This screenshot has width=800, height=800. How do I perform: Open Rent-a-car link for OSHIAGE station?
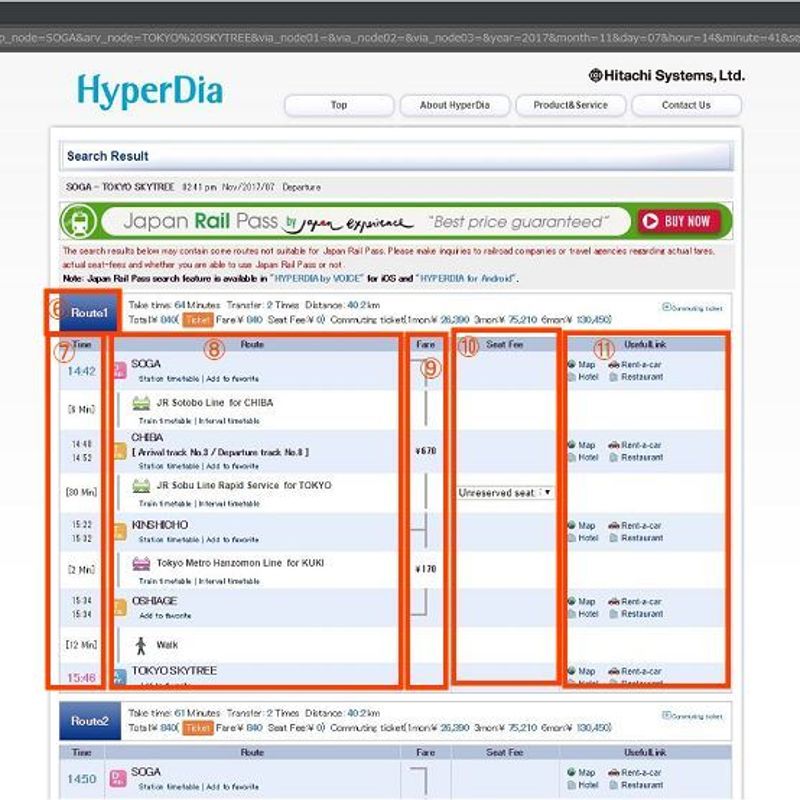635,602
